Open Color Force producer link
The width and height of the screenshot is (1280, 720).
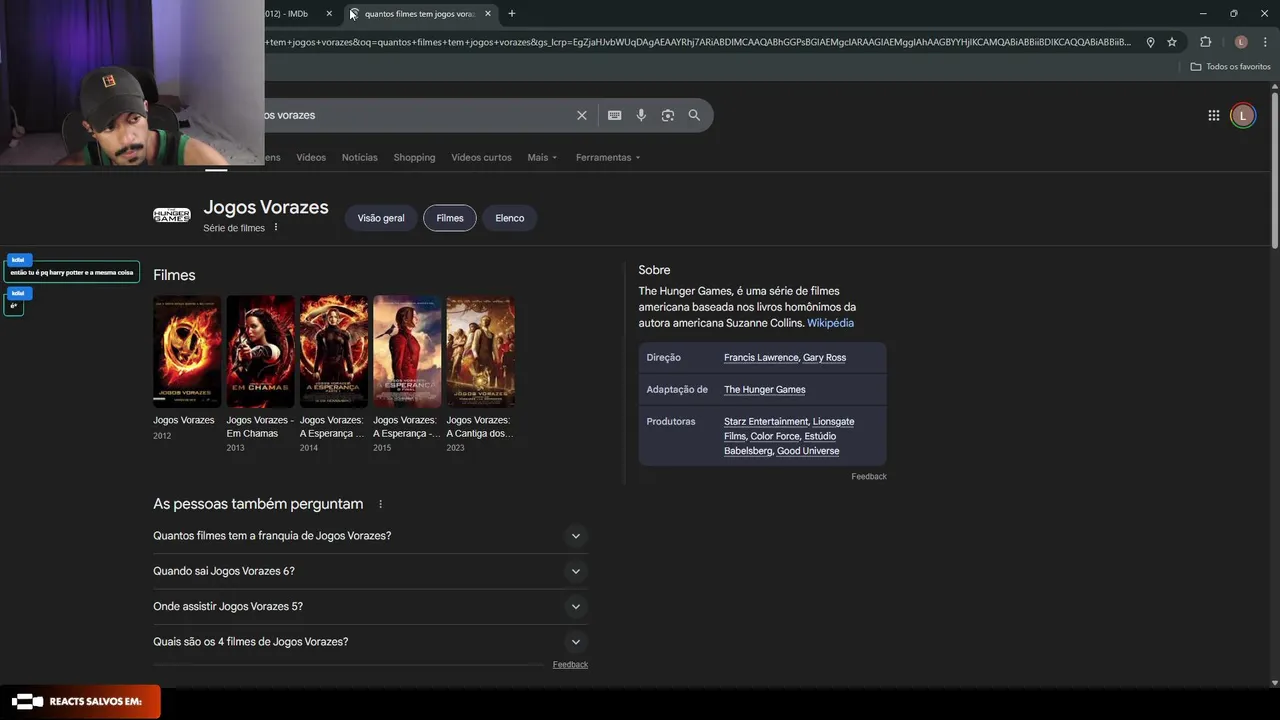pyautogui.click(x=775, y=436)
